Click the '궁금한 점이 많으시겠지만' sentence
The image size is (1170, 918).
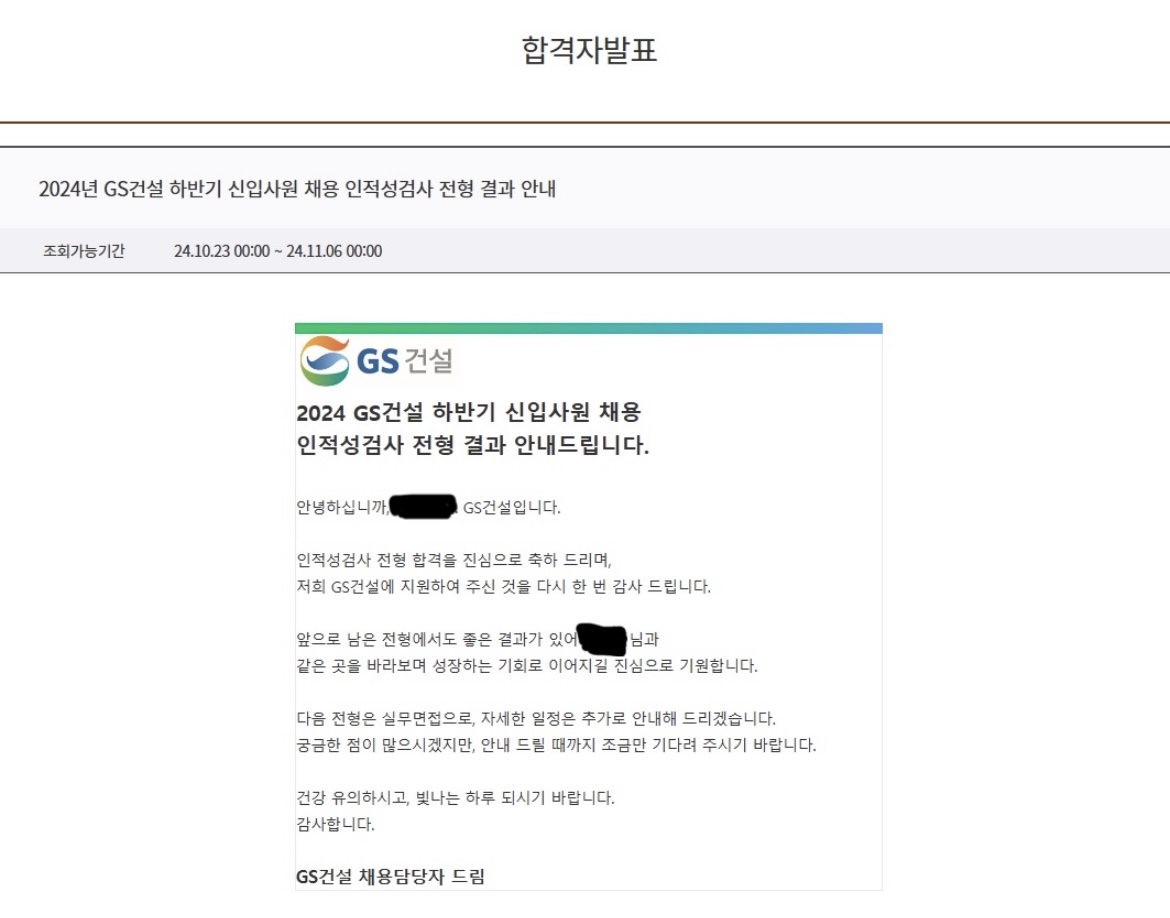(x=556, y=746)
